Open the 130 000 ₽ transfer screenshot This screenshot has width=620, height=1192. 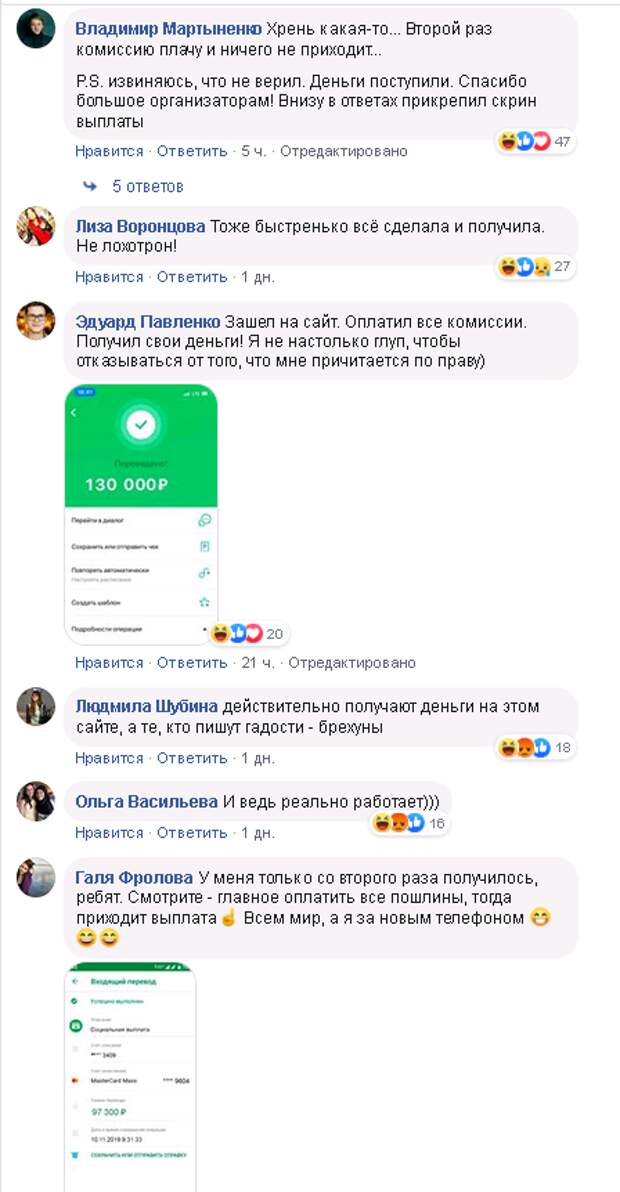[141, 515]
